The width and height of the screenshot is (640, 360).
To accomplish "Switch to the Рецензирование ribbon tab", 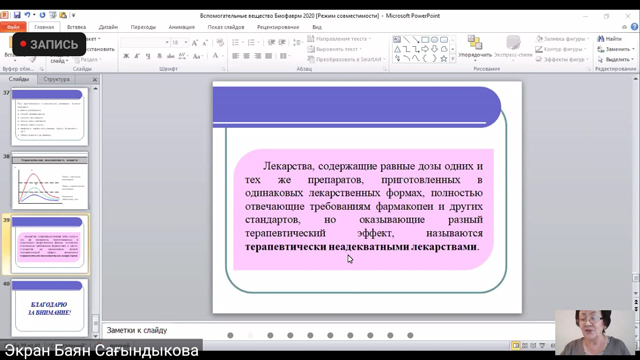I will [278, 27].
